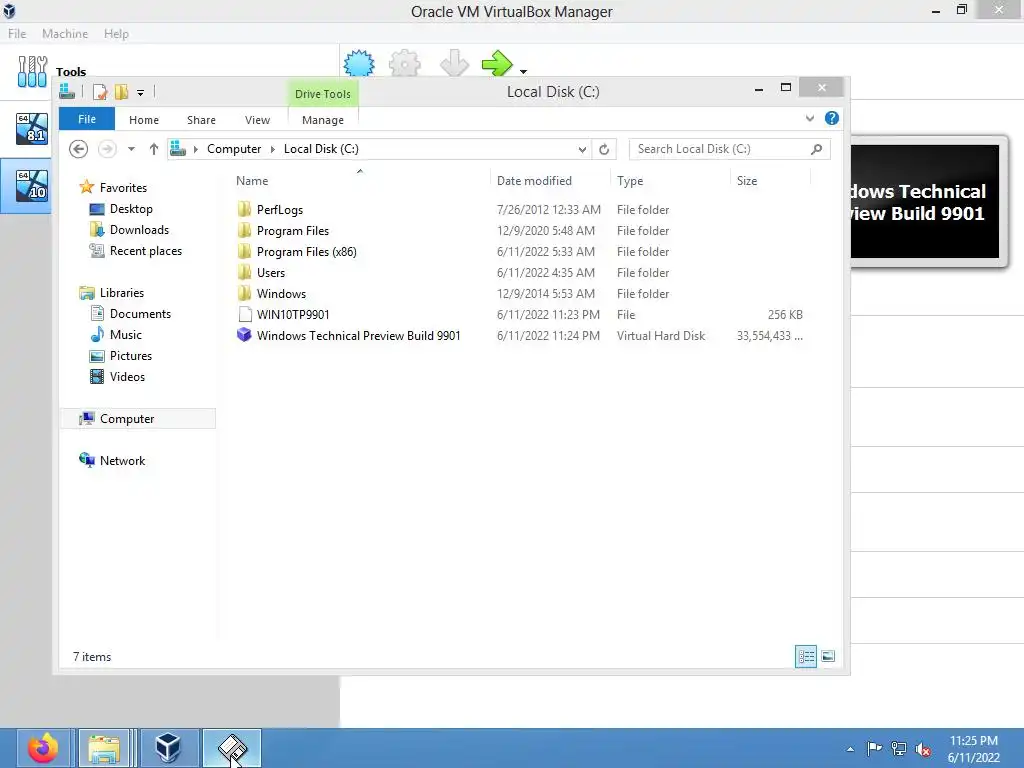
Task: Open the Customize Quick Access Toolbar dropdown
Action: click(x=140, y=93)
